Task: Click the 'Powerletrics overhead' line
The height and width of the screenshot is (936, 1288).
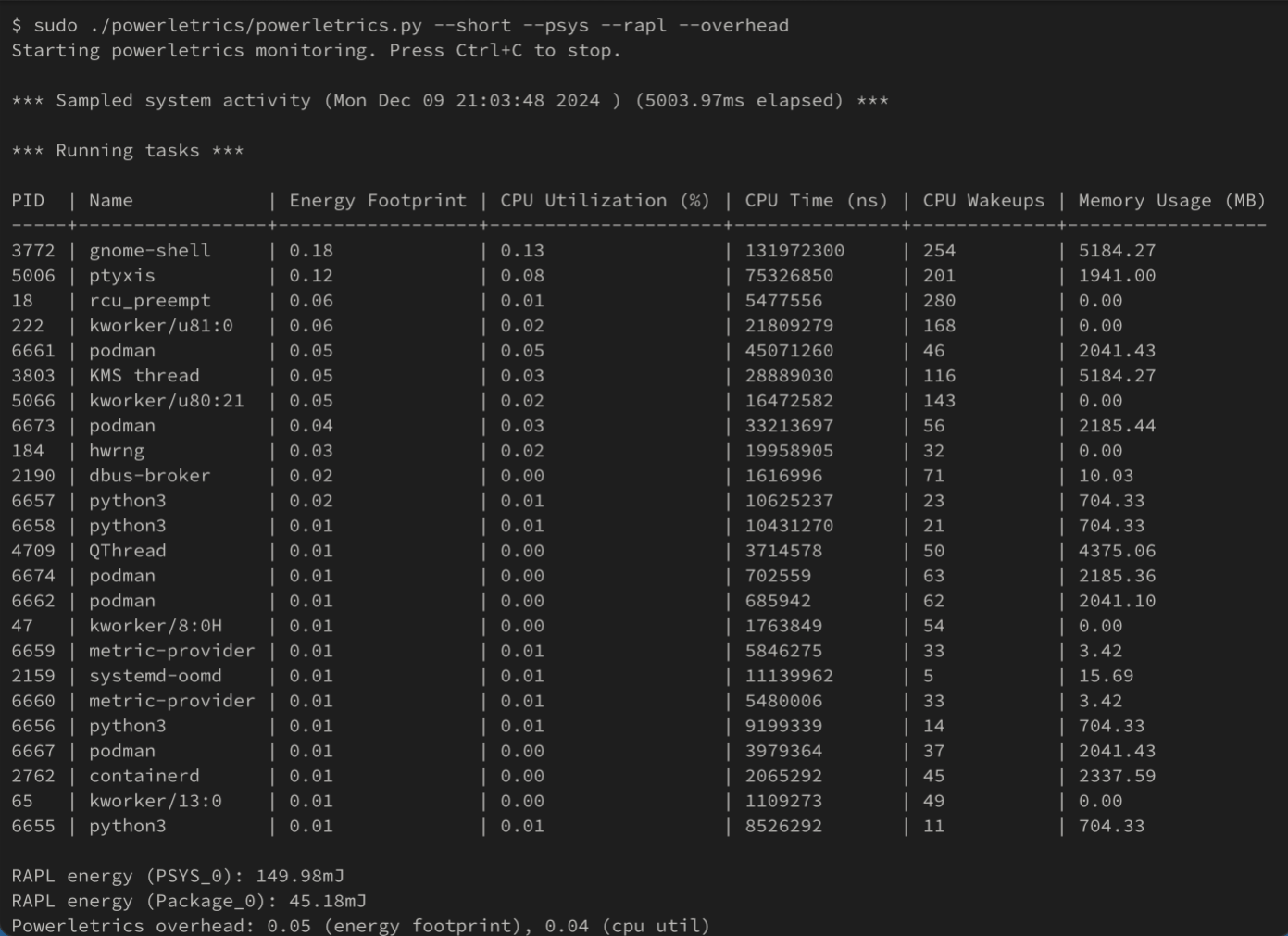Action: pos(361,925)
